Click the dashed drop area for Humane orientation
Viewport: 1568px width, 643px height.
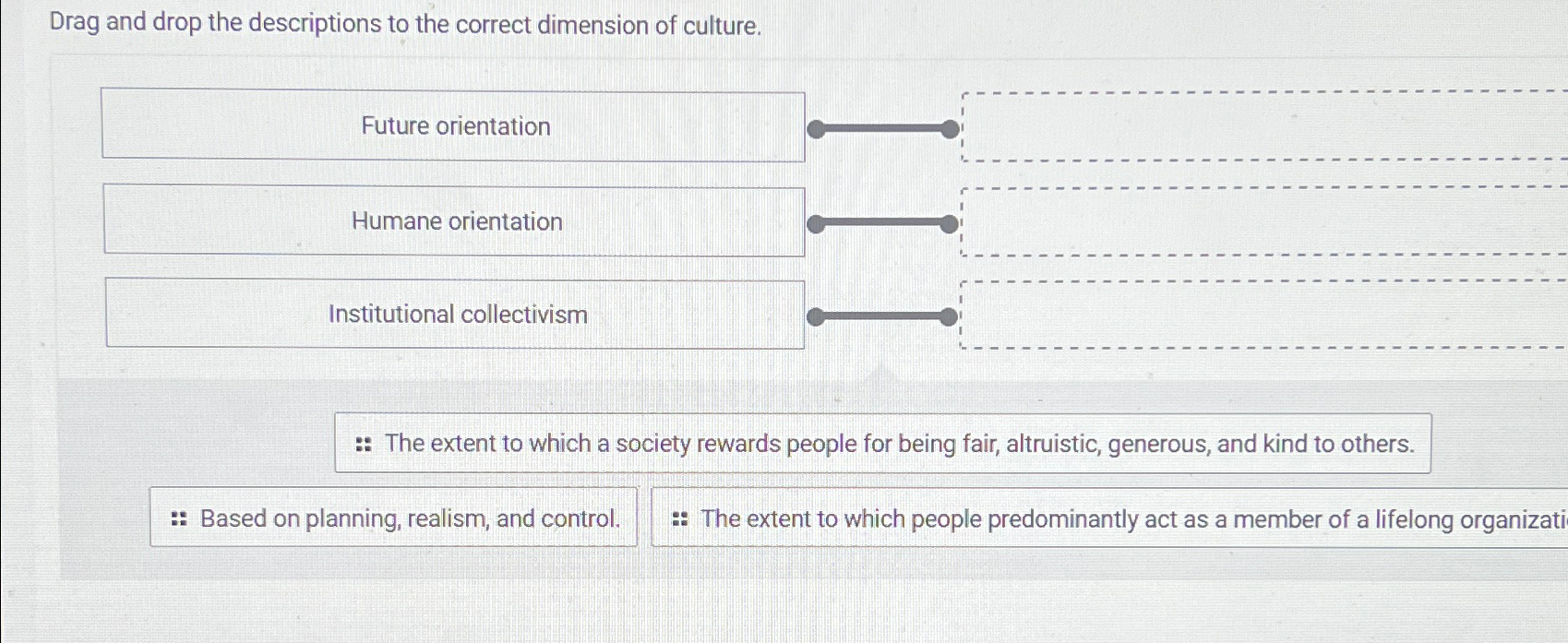pyautogui.click(x=1264, y=221)
